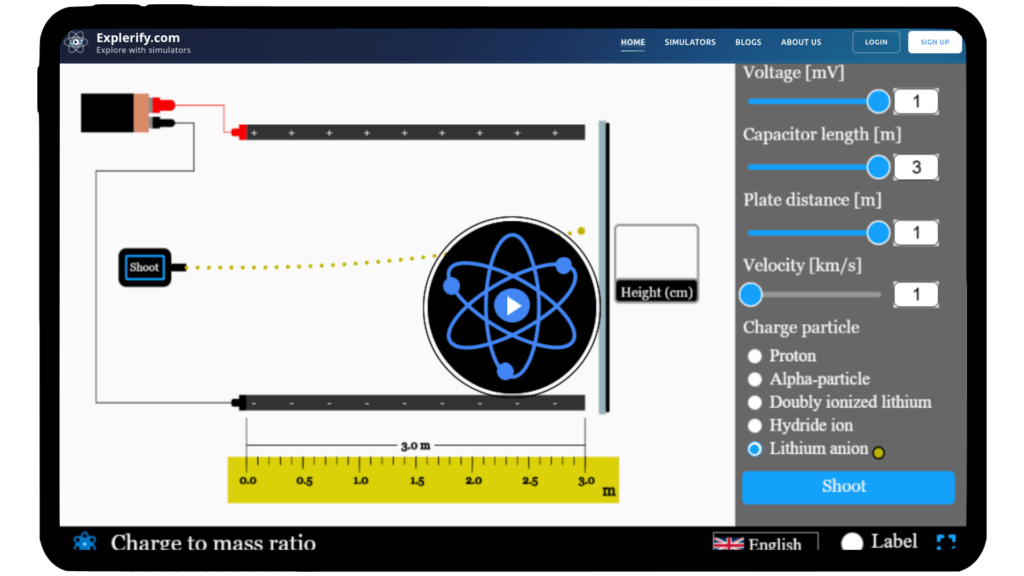1024x576 pixels.
Task: Go to the BLOGS page
Action: (748, 43)
